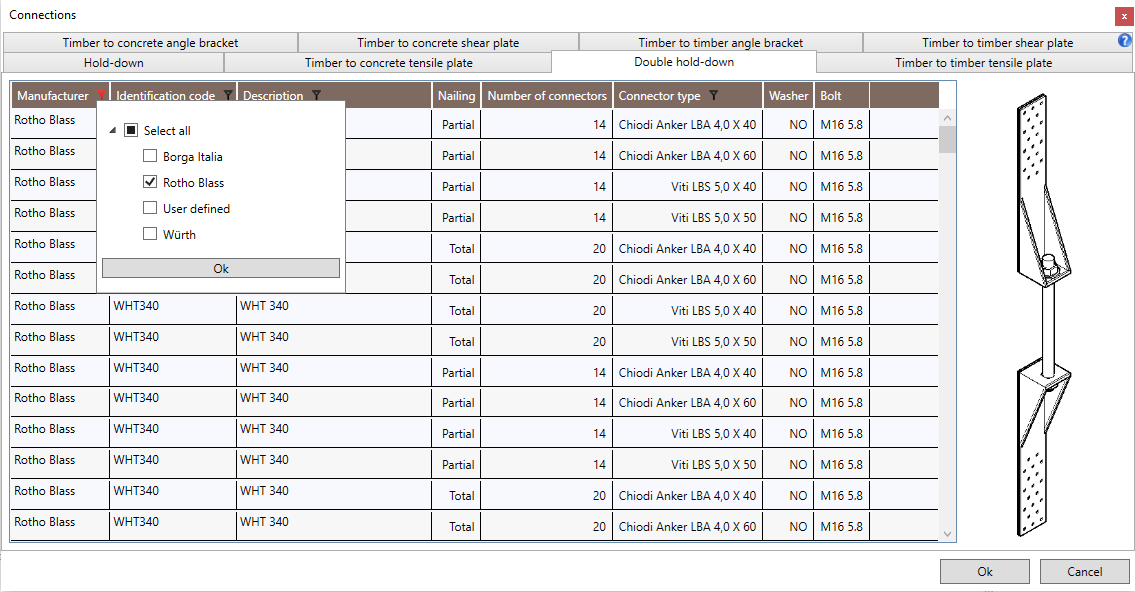1135x592 pixels.
Task: Close the Connections dialog with red X
Action: (1124, 16)
